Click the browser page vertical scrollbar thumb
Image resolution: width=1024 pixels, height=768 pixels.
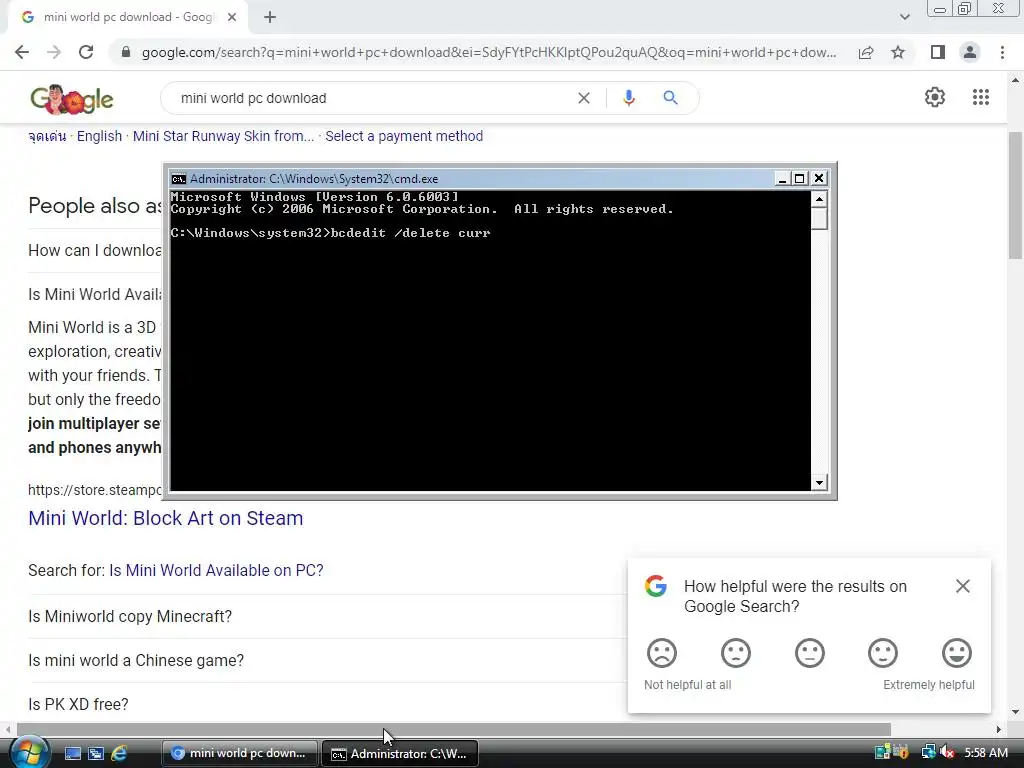(1015, 195)
